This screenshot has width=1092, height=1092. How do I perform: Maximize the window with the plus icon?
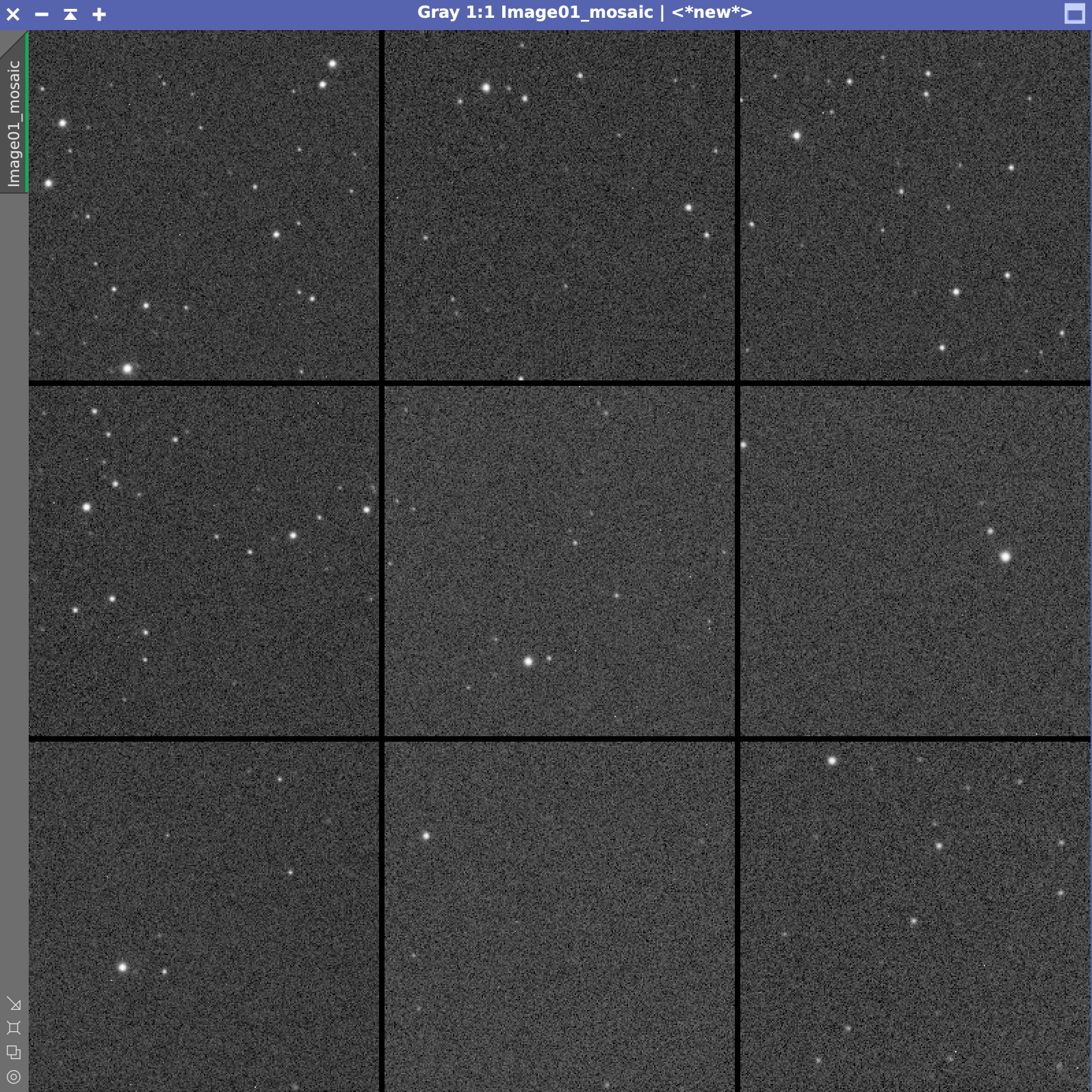coord(99,14)
